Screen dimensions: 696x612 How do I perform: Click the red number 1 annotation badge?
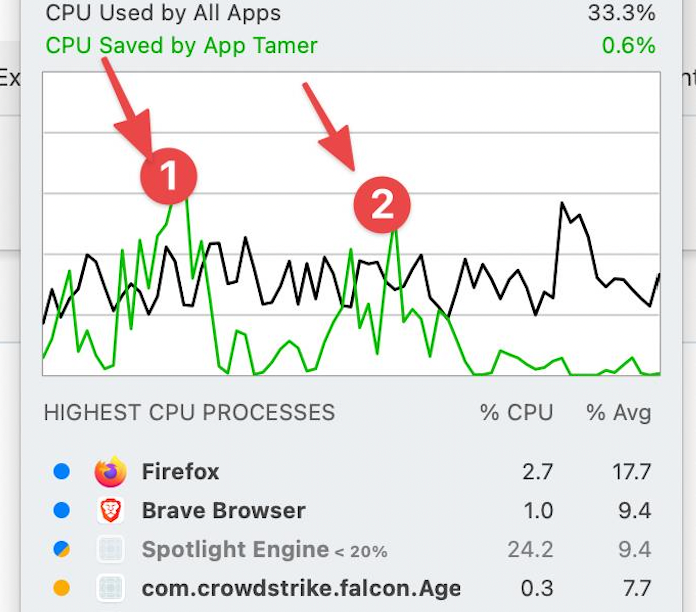click(169, 176)
